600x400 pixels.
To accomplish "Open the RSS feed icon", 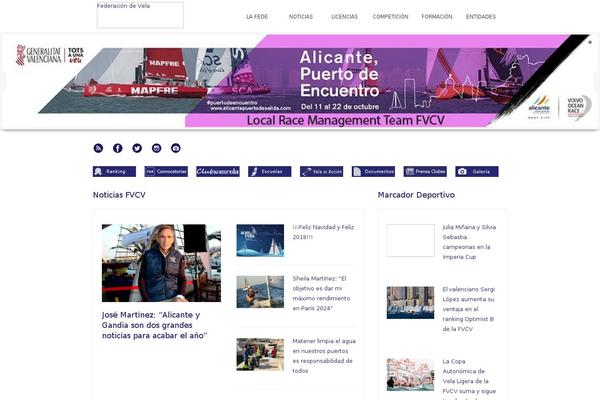I will (98, 148).
